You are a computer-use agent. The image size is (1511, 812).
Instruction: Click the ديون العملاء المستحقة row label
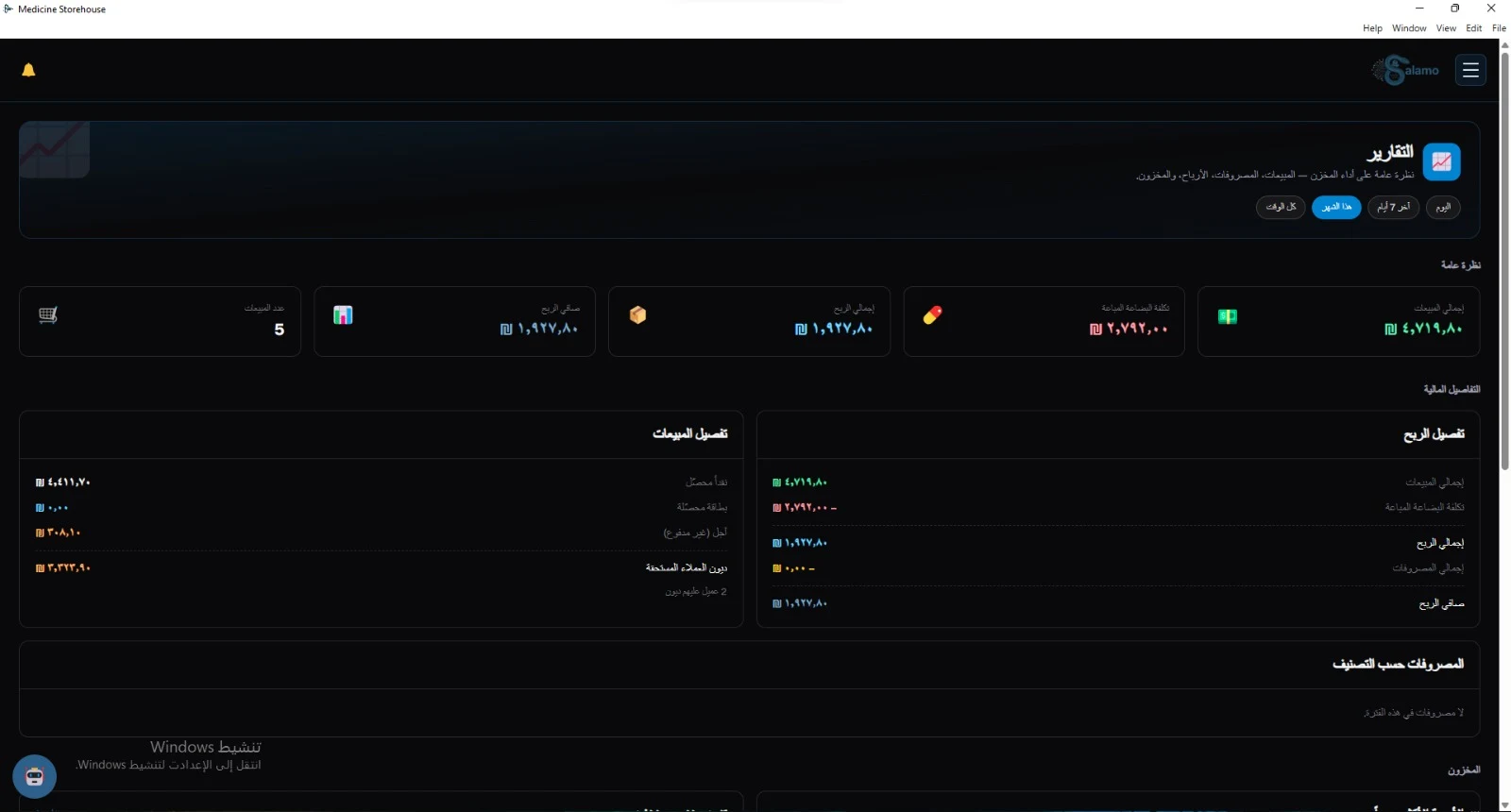(x=687, y=567)
